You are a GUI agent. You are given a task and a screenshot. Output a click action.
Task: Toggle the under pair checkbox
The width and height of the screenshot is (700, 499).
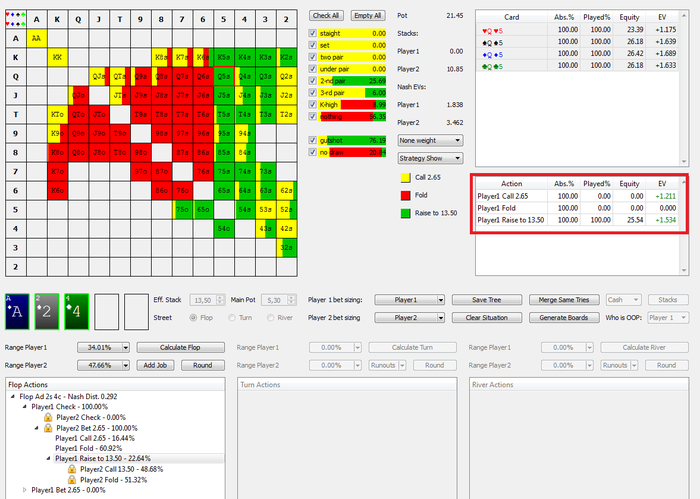[x=312, y=69]
